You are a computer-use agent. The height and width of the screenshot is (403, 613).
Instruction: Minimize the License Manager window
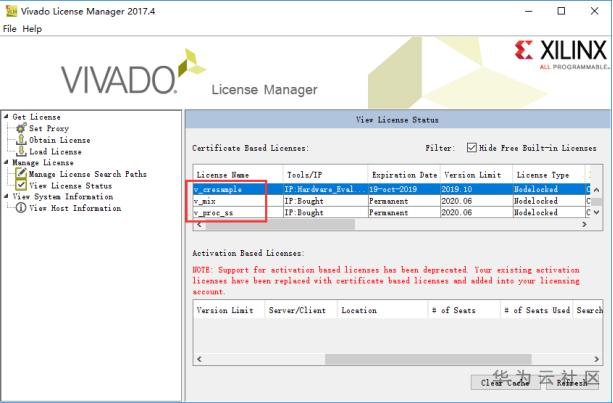pos(529,11)
